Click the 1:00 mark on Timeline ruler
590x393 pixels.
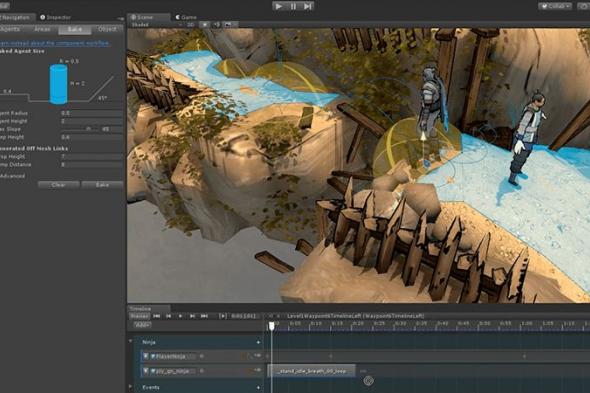coord(526,323)
